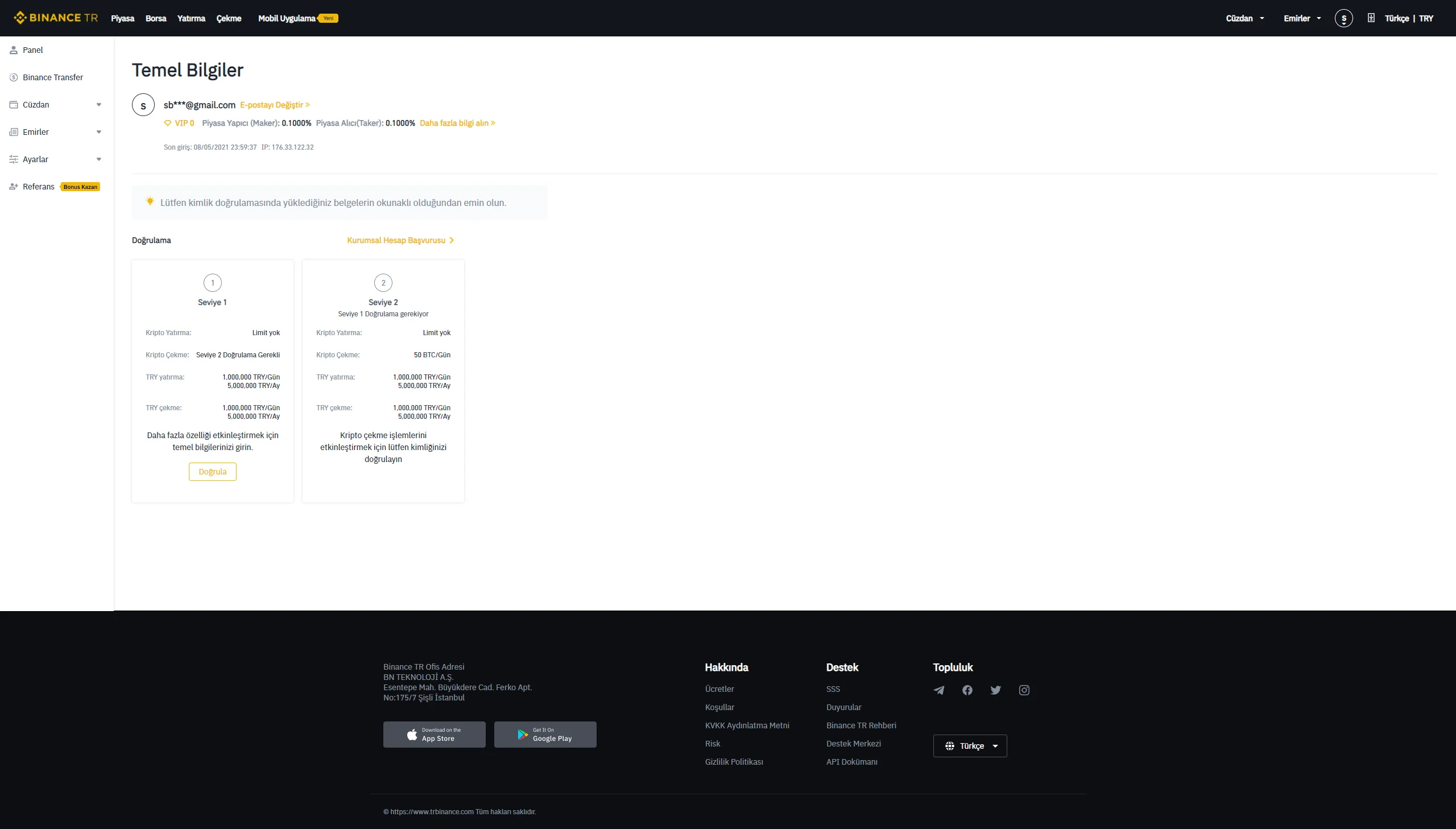Screen dimensions: 1456x829
Task: Click the Referans people icon
Action: point(14,187)
